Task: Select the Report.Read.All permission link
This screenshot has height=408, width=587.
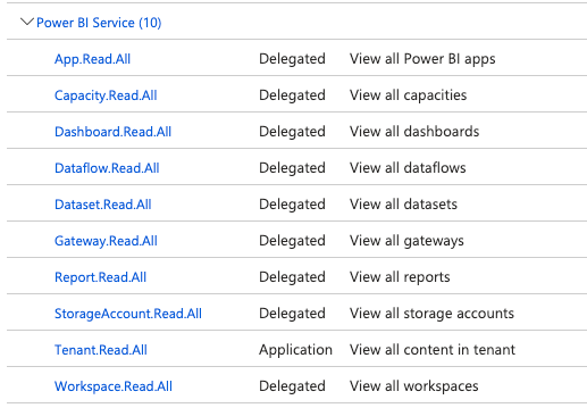Action: pyautogui.click(x=100, y=277)
